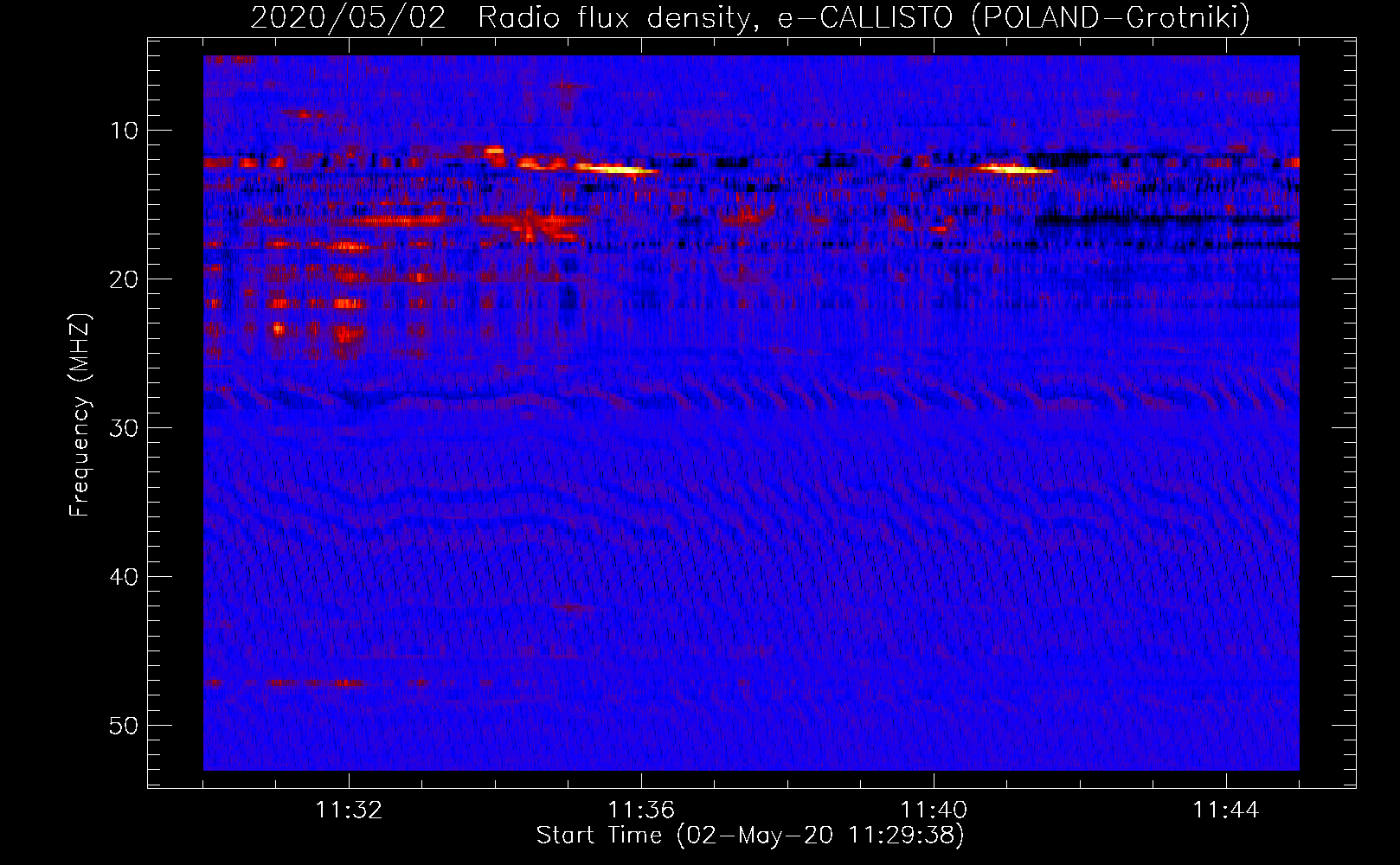Click the frequency tick label 40
The width and height of the screenshot is (1400, 865).
125,577
